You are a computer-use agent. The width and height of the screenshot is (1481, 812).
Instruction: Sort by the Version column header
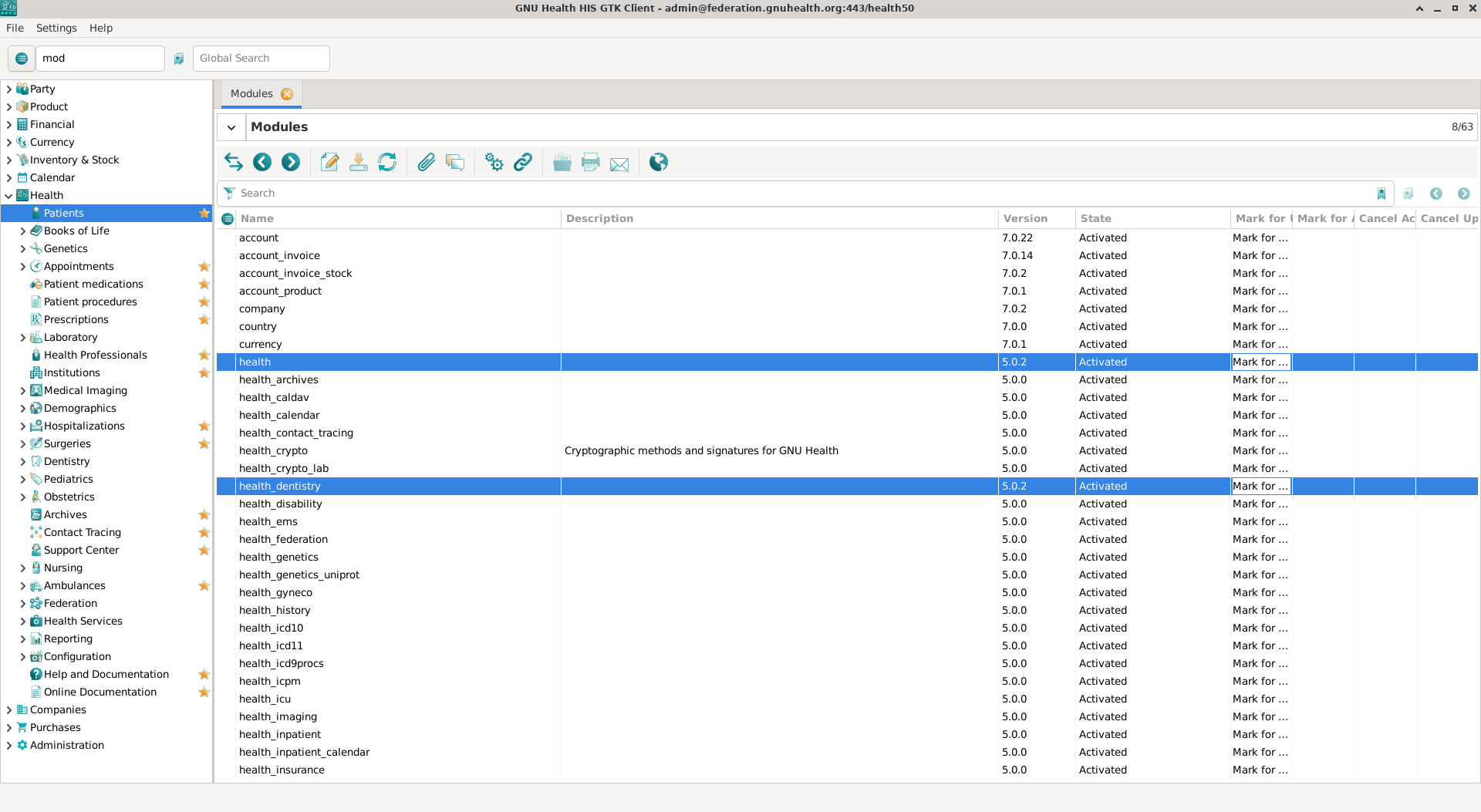pos(1035,219)
